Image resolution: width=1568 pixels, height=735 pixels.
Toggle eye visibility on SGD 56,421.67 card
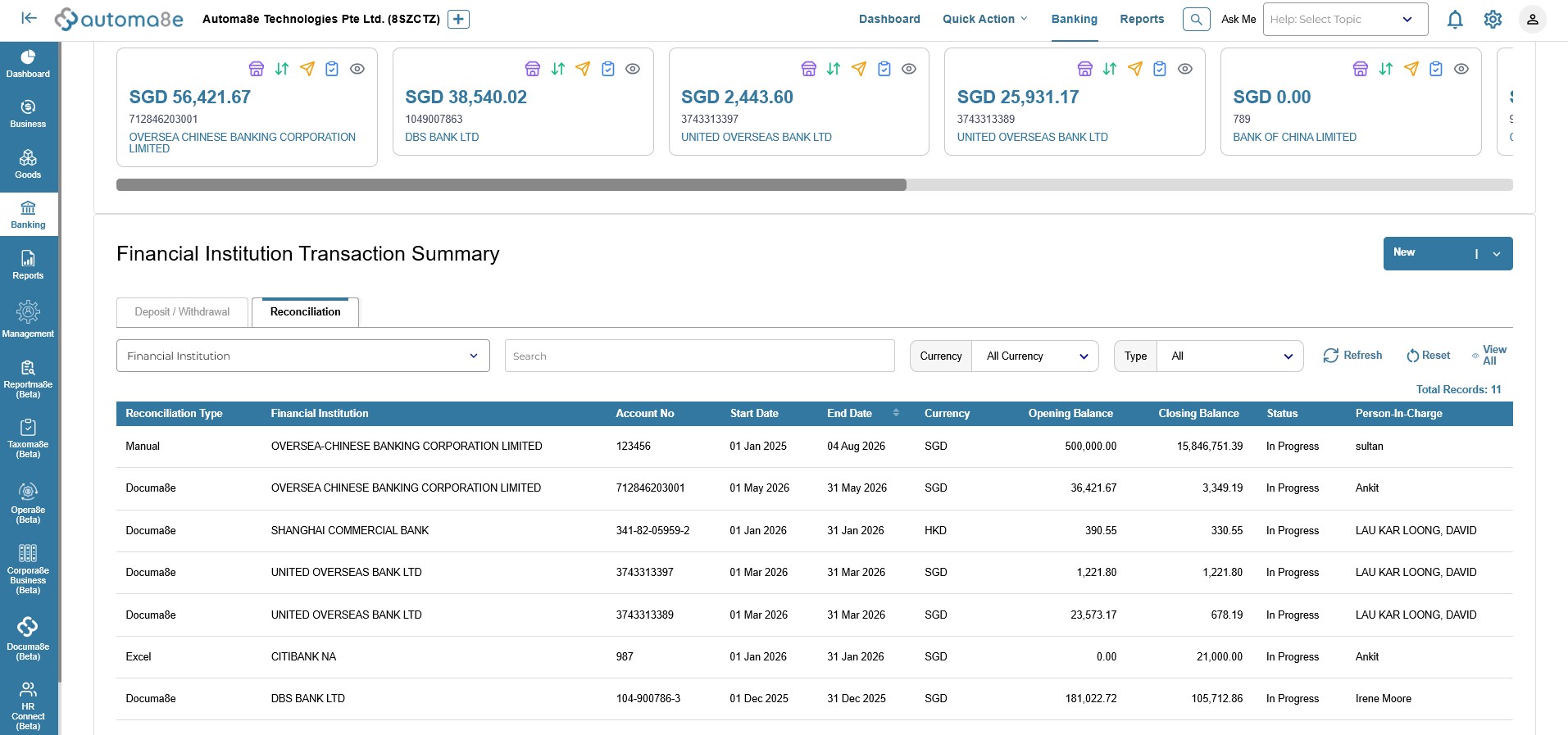357,69
